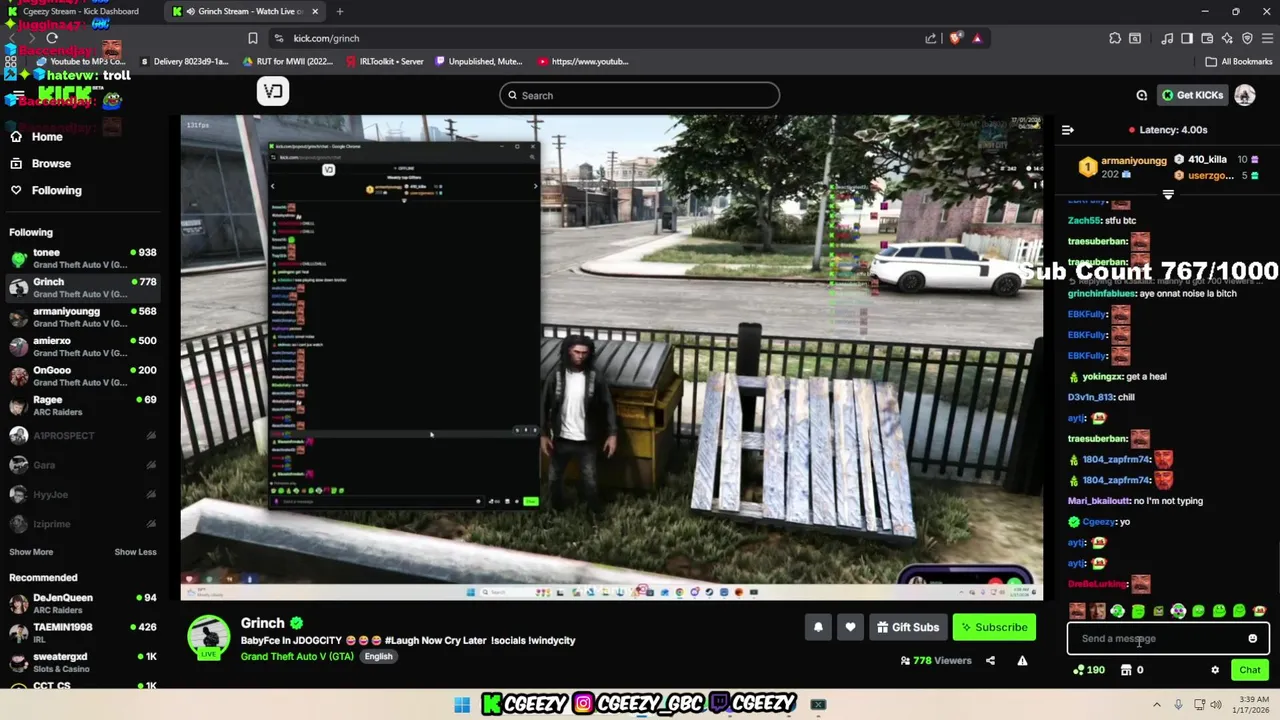Click the Delivery 8023d9 bookmark

point(184,61)
